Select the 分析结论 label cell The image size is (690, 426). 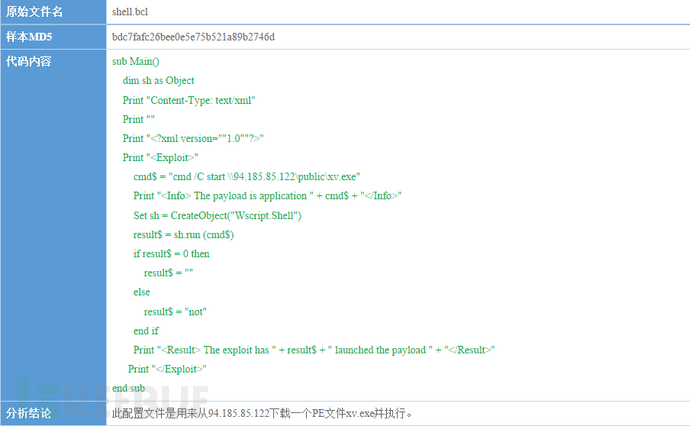(x=53, y=413)
